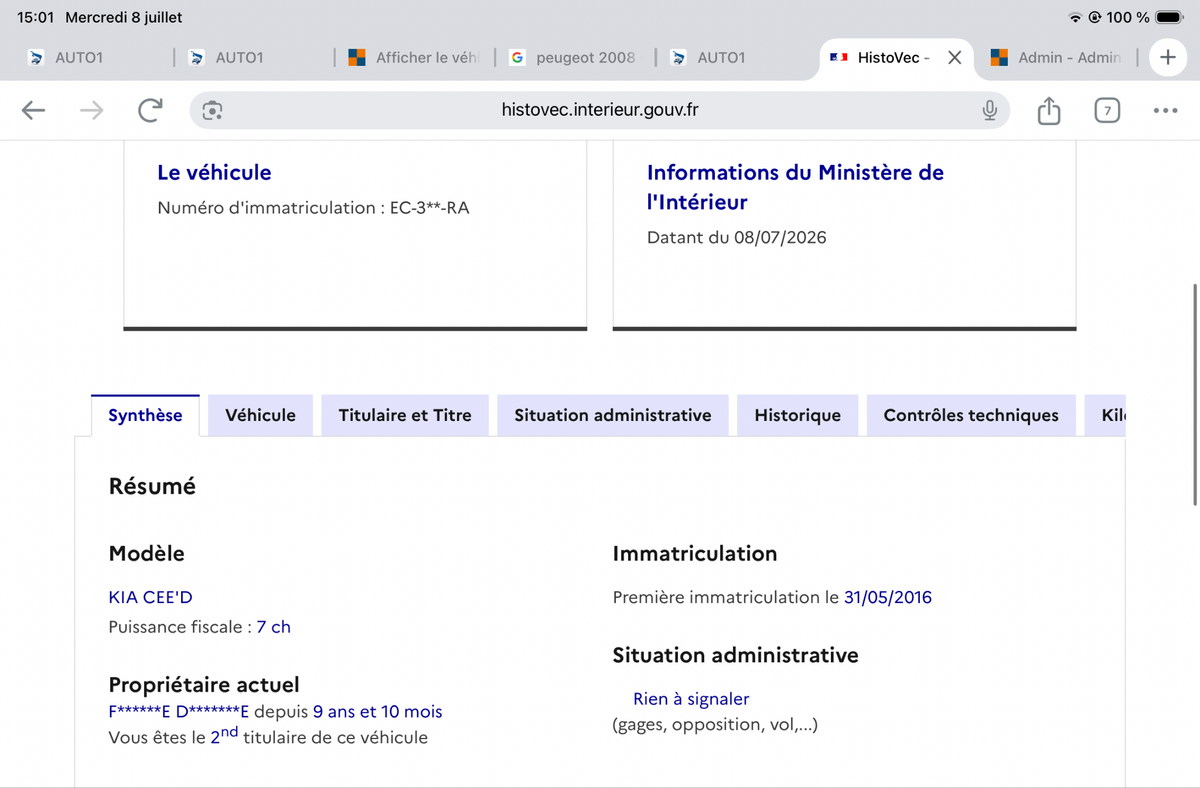
Task: Select the Historique tab
Action: 798,415
